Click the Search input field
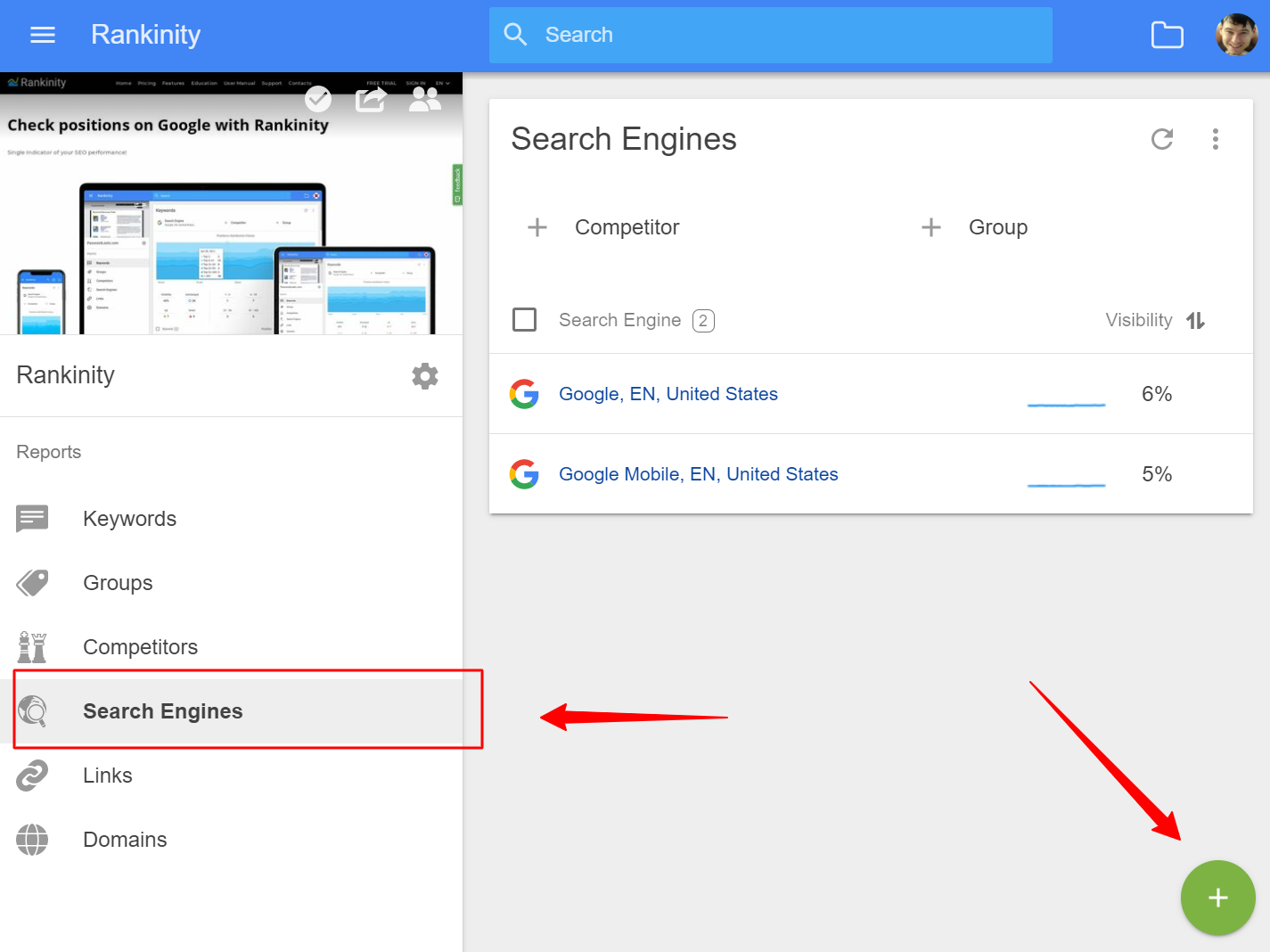 pos(771,35)
